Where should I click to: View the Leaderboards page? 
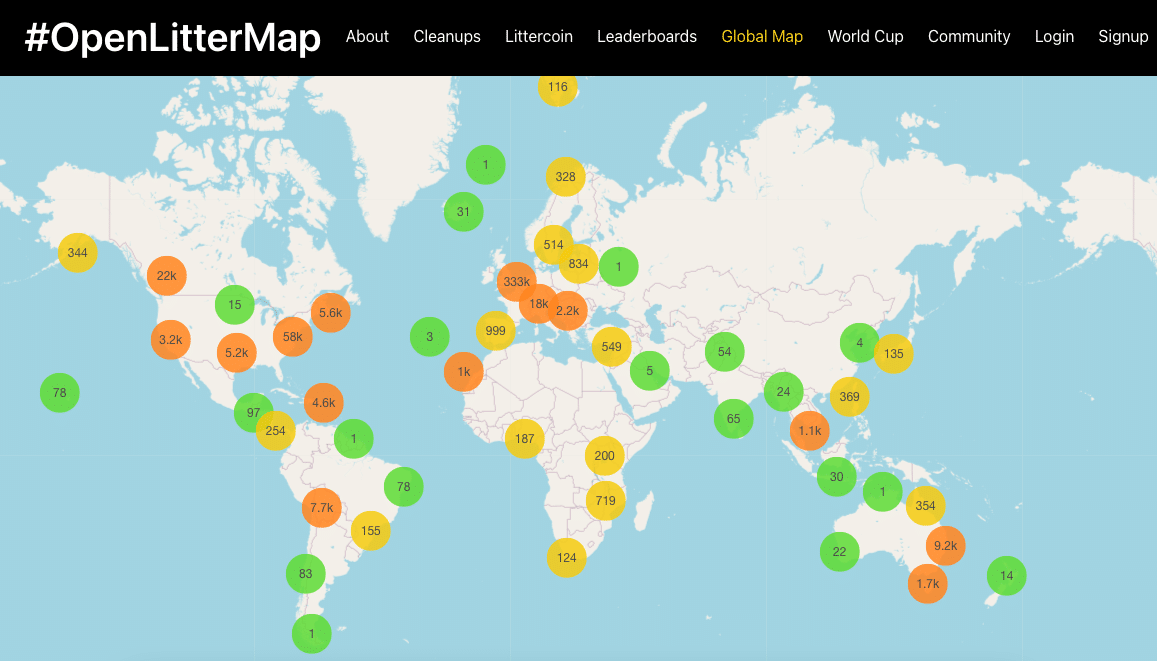coord(647,36)
